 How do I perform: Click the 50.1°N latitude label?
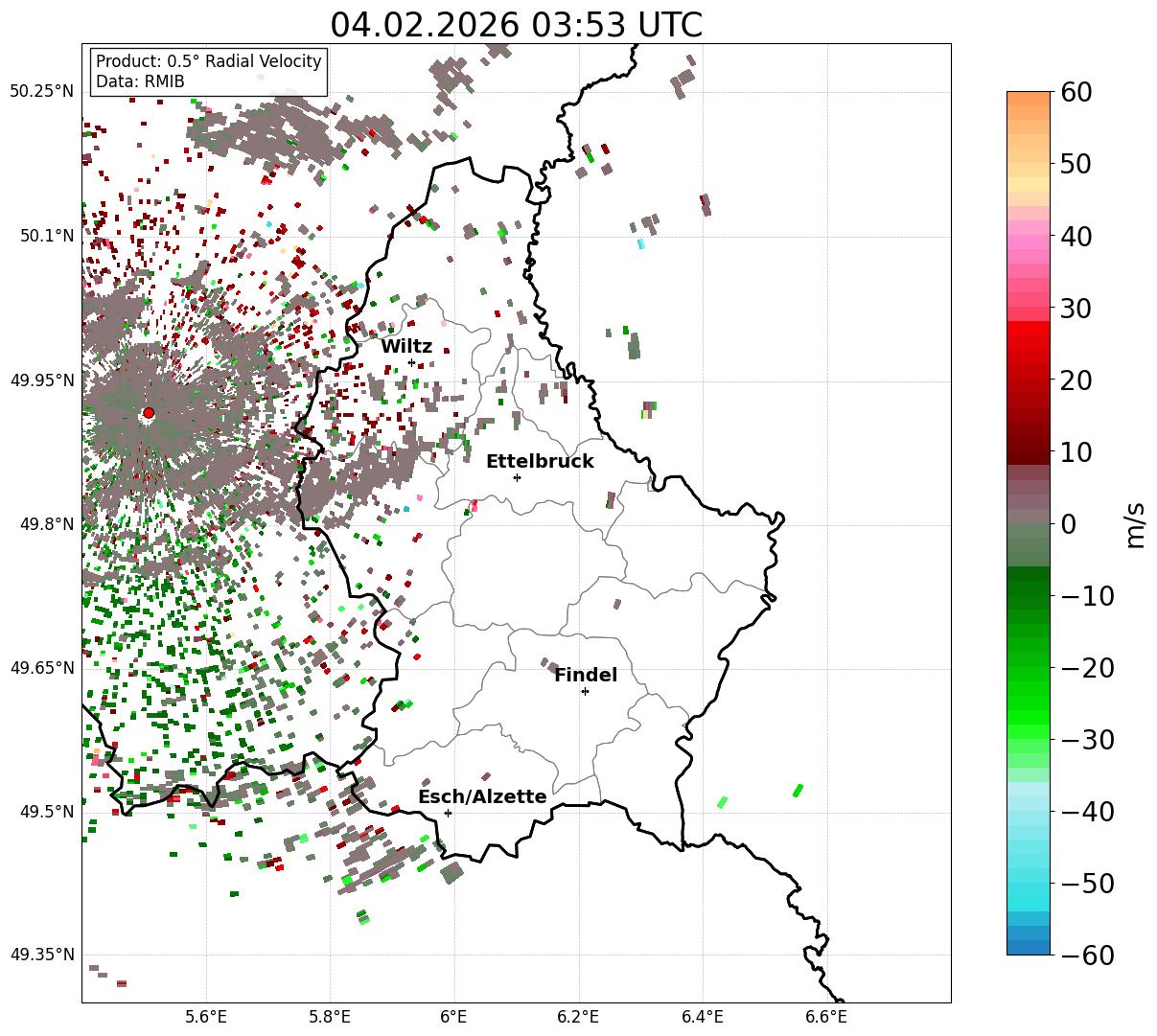tap(47, 236)
